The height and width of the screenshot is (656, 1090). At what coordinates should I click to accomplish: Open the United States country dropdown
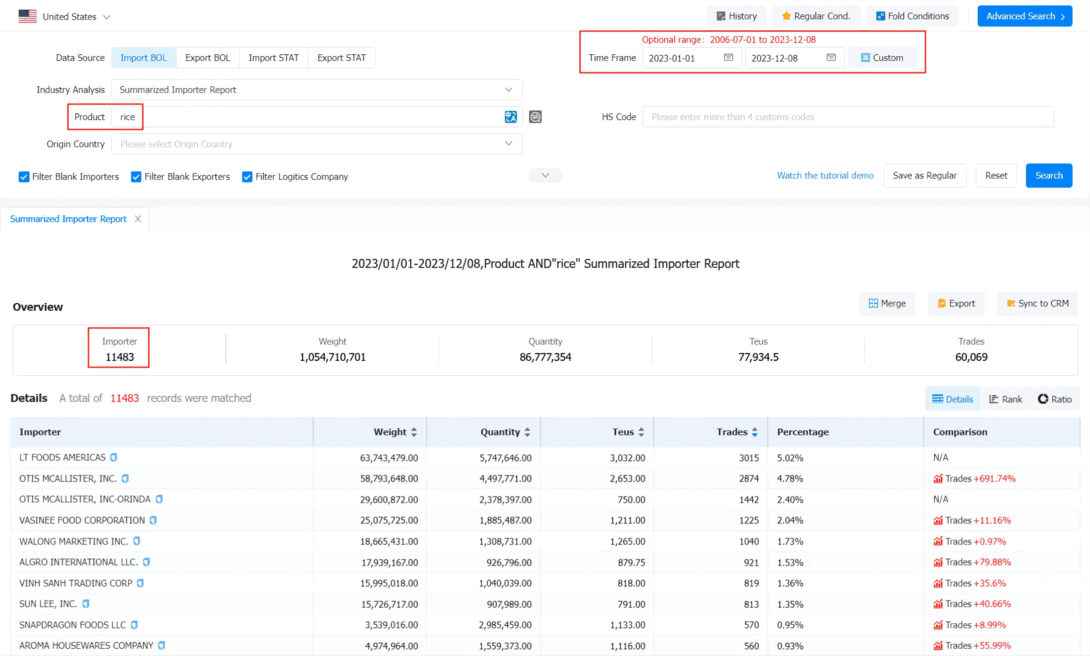coord(64,16)
